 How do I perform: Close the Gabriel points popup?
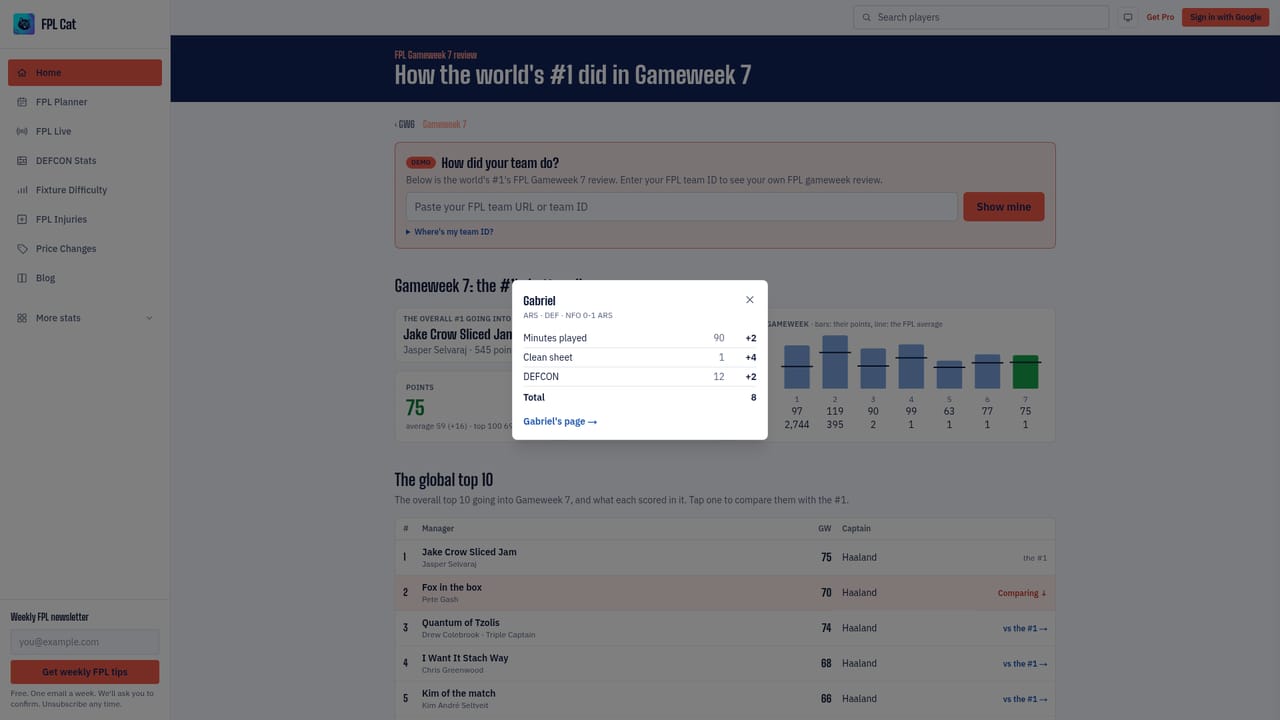point(750,300)
